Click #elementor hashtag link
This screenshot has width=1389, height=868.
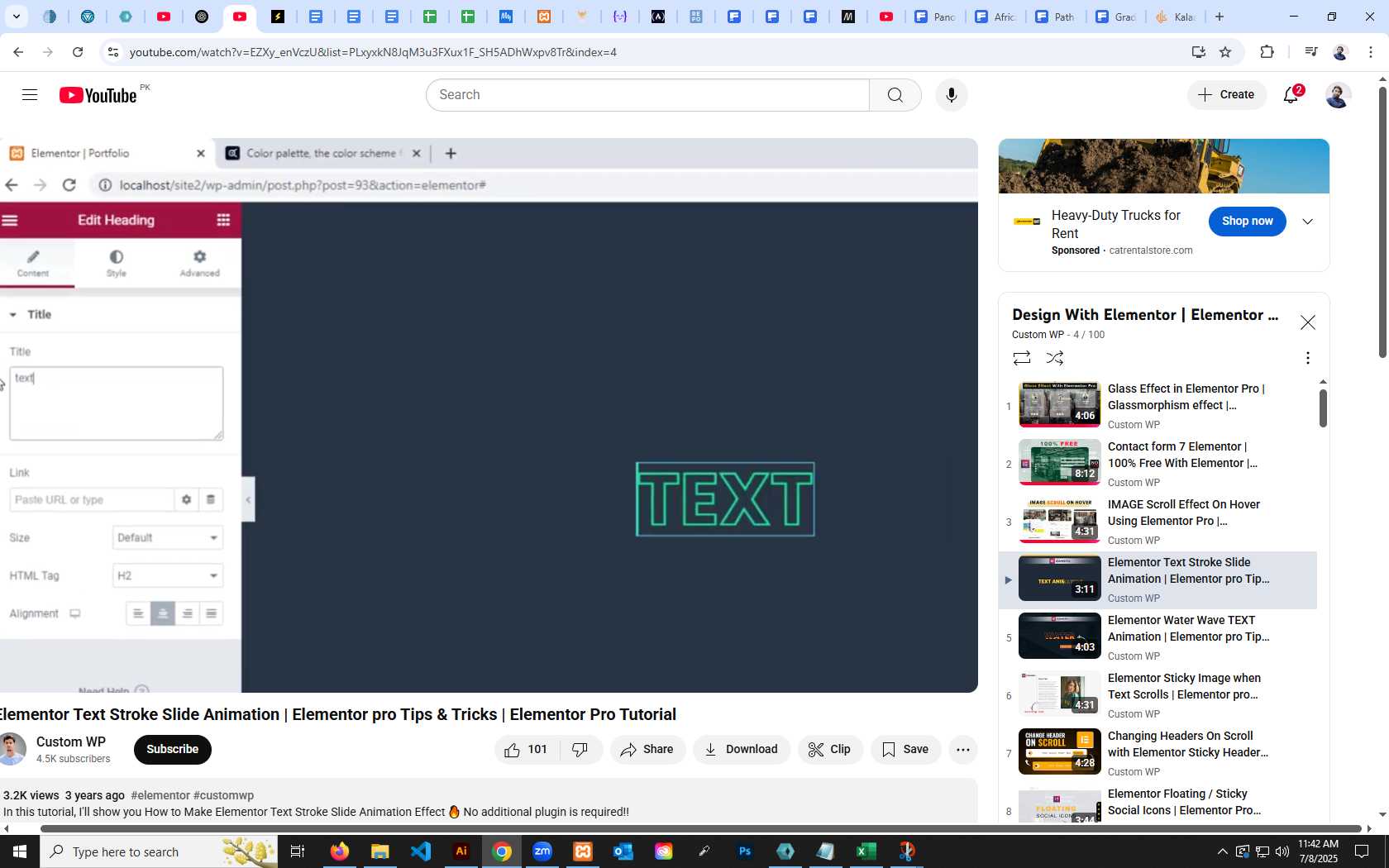[x=160, y=795]
